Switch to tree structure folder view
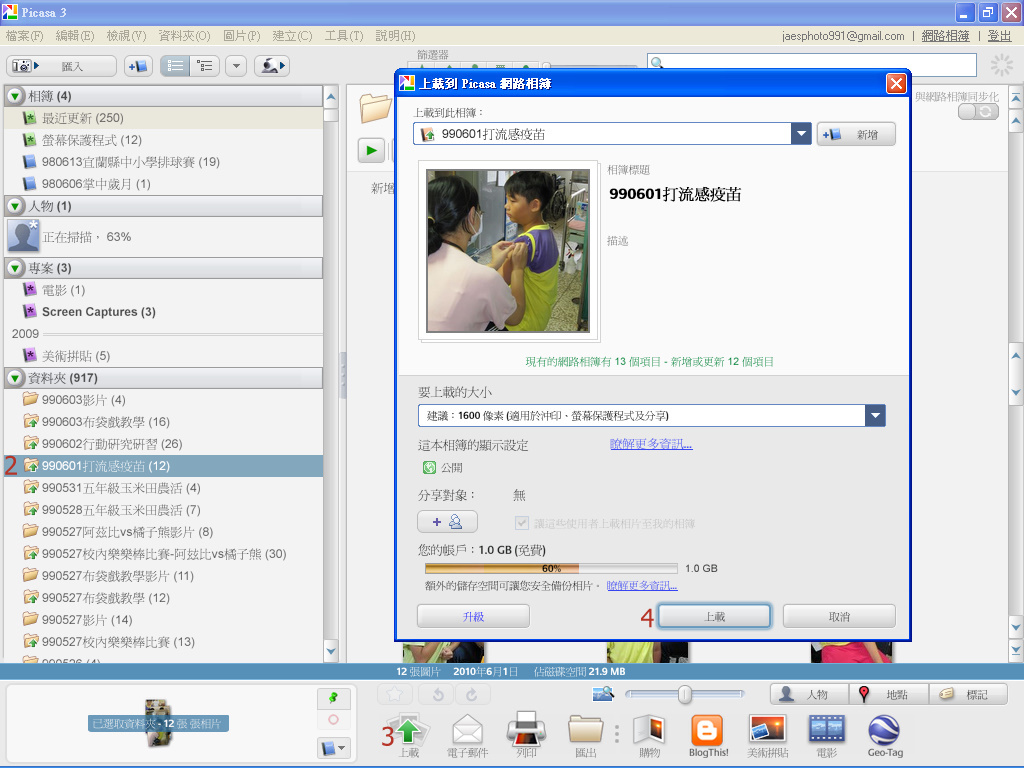Image resolution: width=1024 pixels, height=768 pixels. (205, 66)
